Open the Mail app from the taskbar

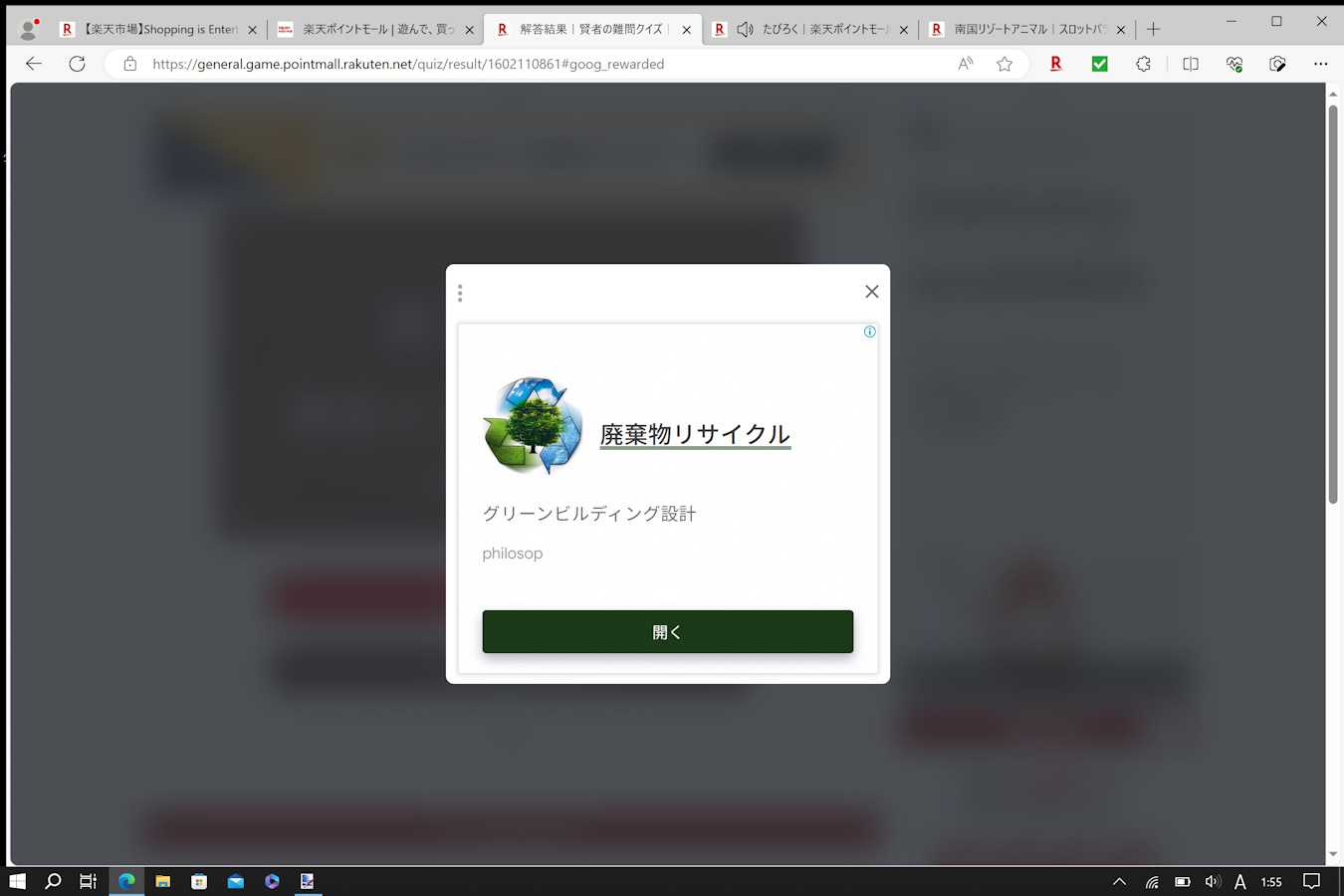coord(235,881)
